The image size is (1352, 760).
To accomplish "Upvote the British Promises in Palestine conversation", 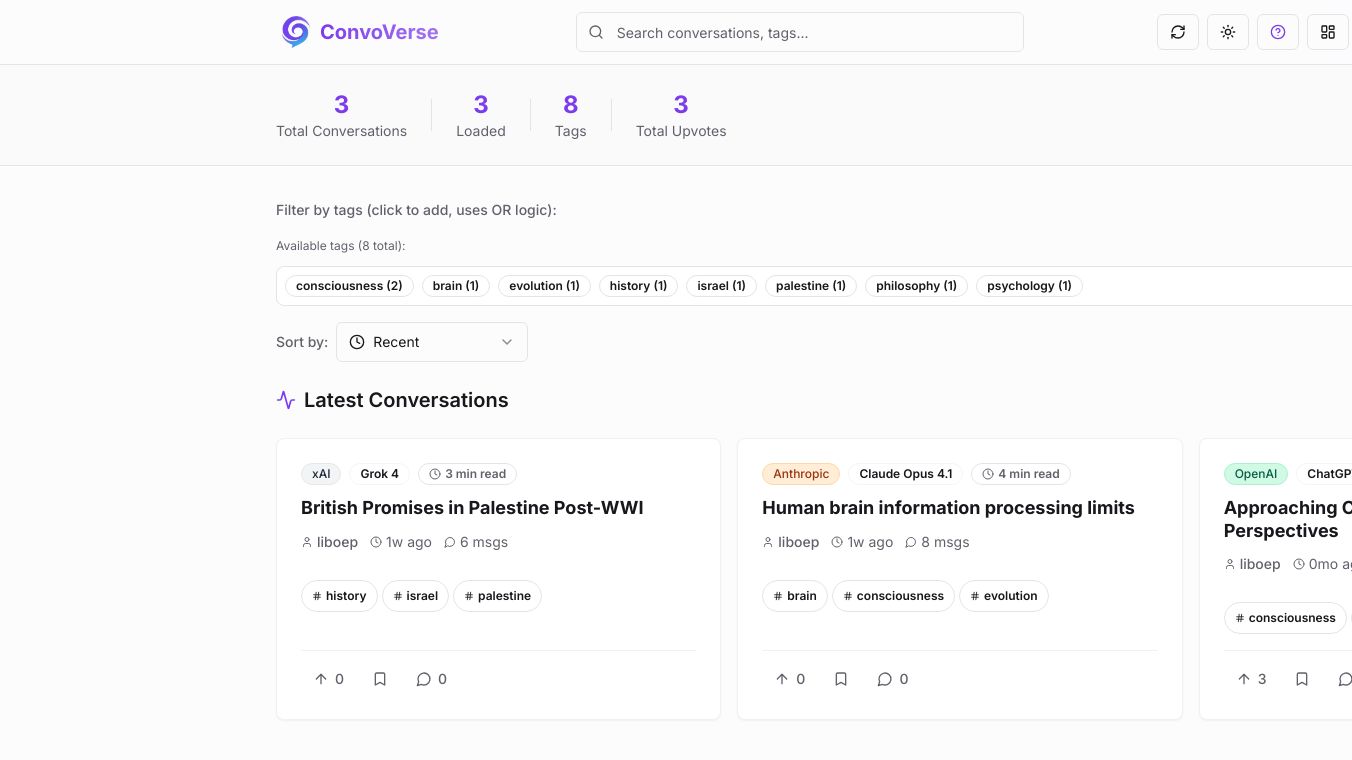I will pyautogui.click(x=329, y=679).
